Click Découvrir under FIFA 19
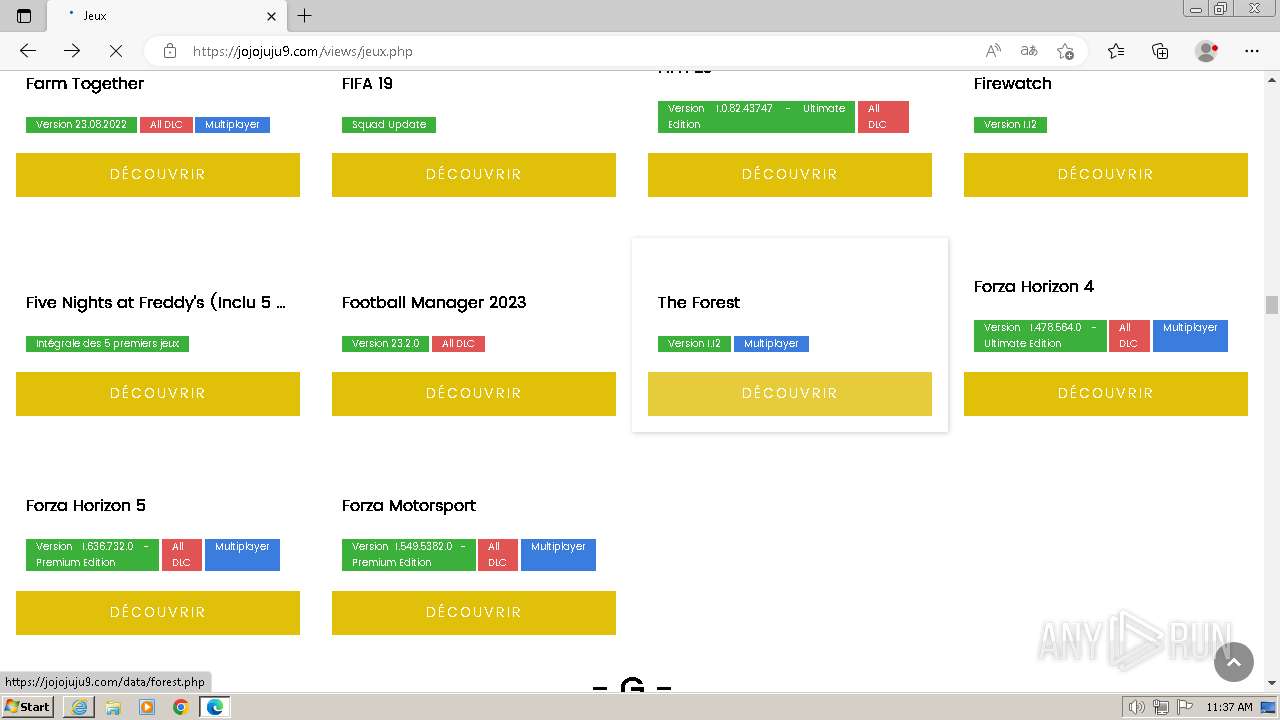The height and width of the screenshot is (720, 1280). tap(474, 175)
